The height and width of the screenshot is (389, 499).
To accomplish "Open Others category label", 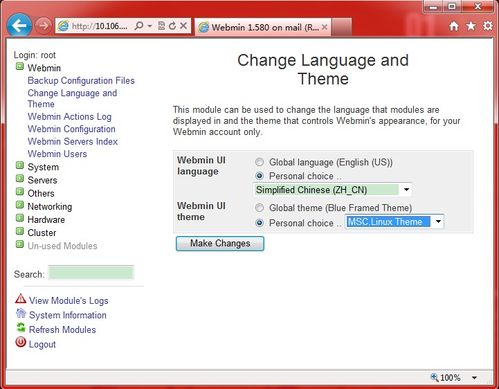I will pyautogui.click(x=41, y=193).
